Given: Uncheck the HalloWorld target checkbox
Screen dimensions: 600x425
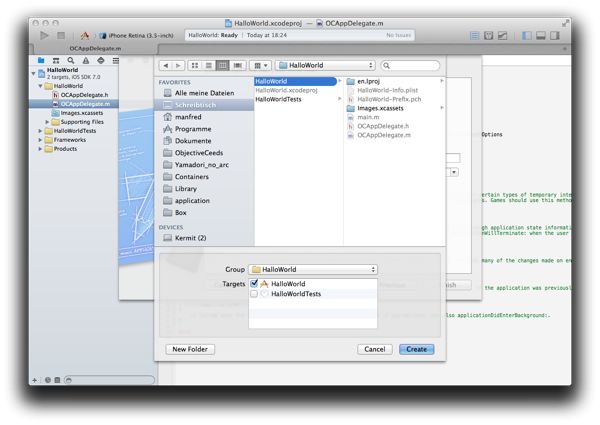Looking at the screenshot, I should coord(254,283).
